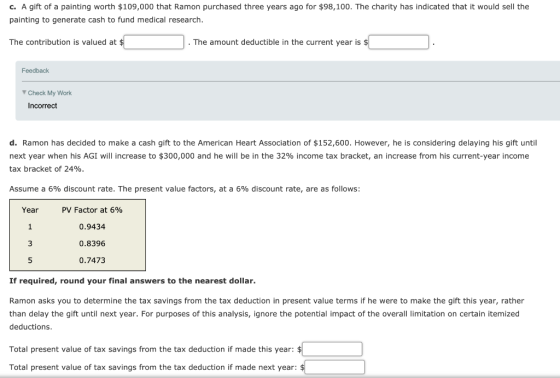This screenshot has width=560, height=378.
Task: Select the tax savings next year input box
Action: (x=335, y=367)
